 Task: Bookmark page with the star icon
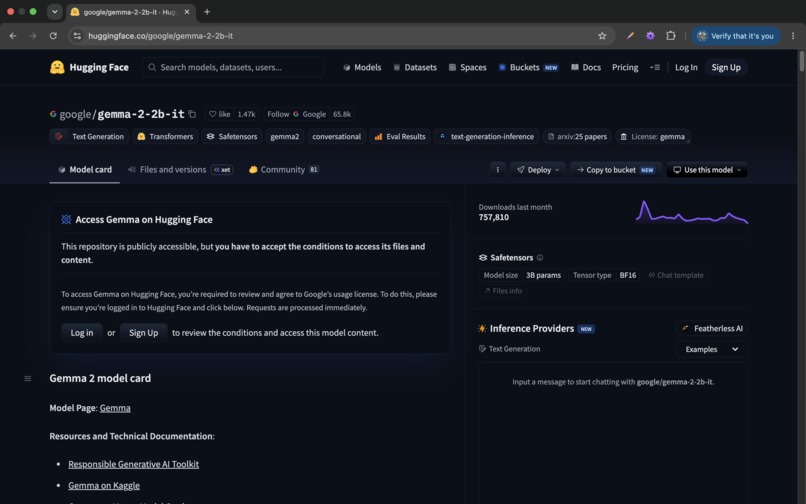tap(602, 36)
